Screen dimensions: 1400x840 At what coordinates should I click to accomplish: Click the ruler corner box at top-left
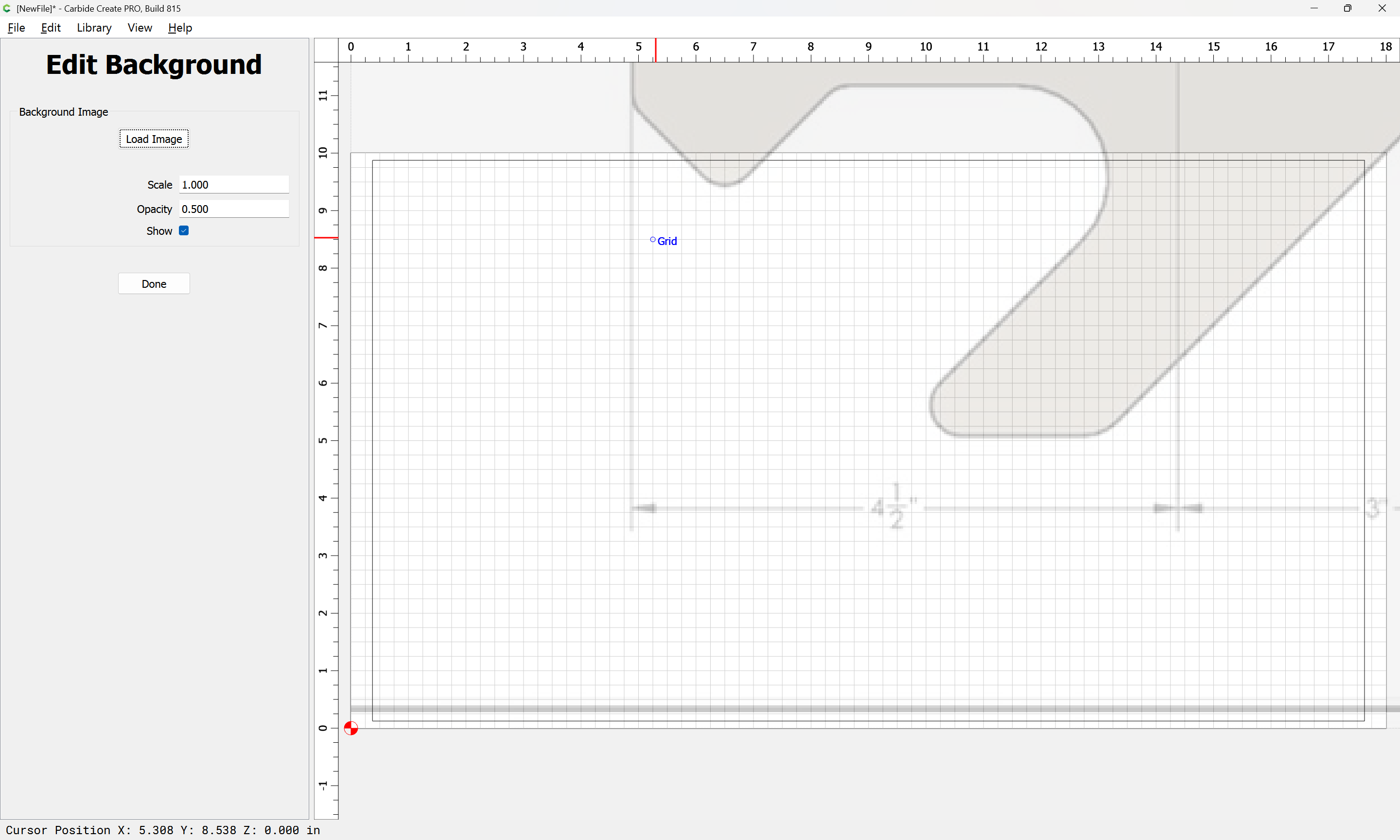tap(327, 51)
